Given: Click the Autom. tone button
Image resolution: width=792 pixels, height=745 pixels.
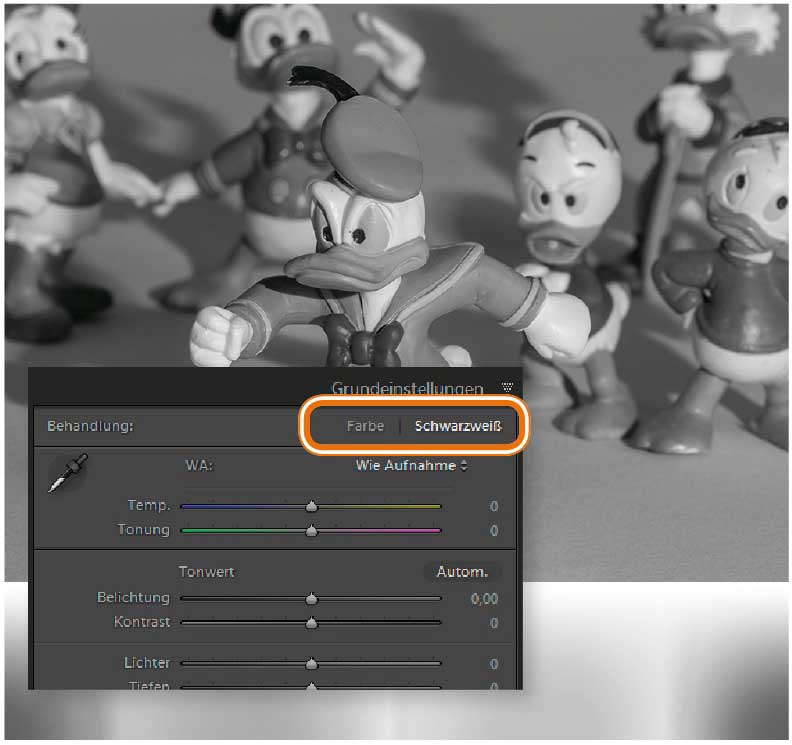Looking at the screenshot, I should pos(462,572).
